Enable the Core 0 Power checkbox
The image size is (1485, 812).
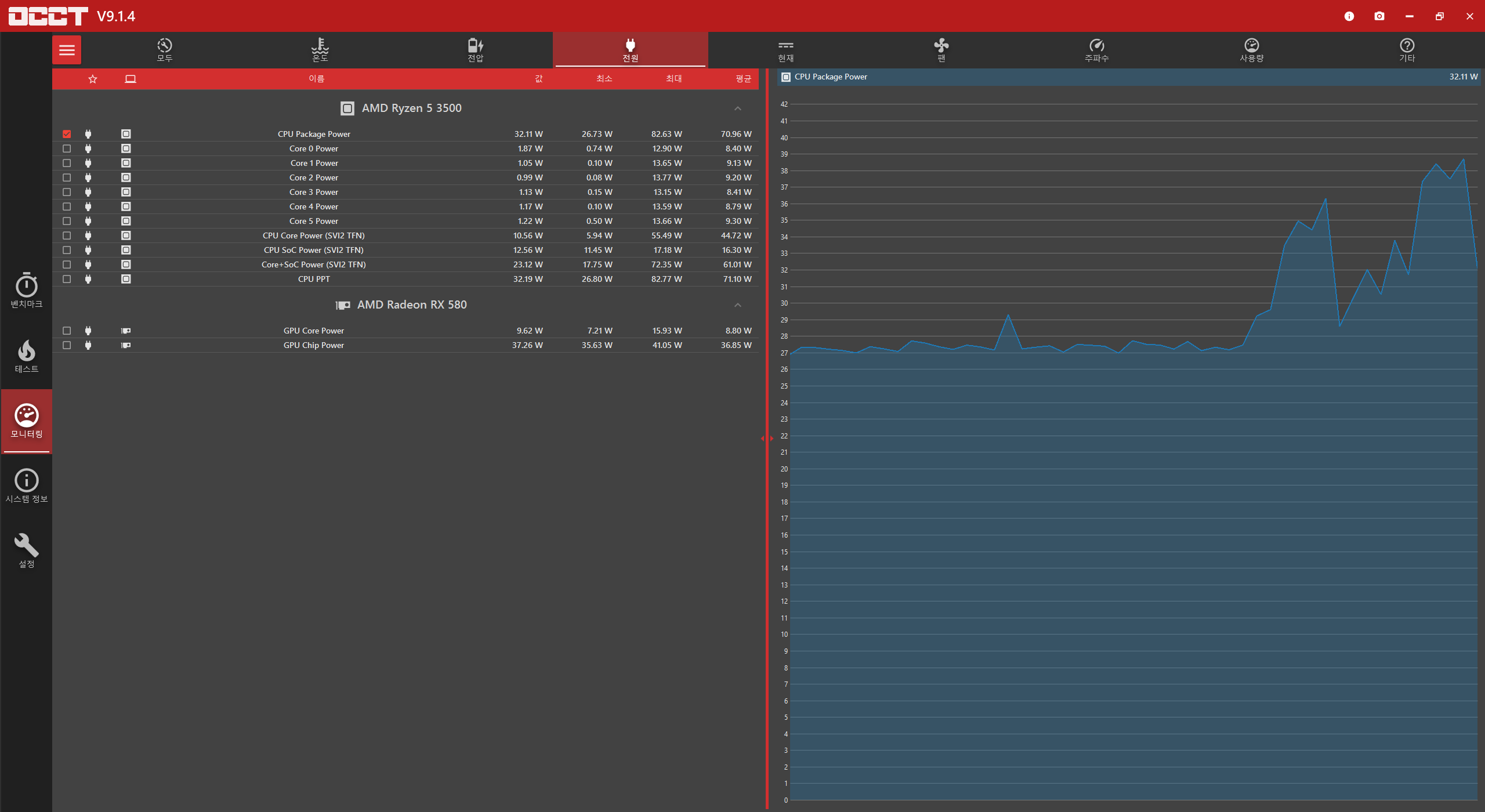67,148
